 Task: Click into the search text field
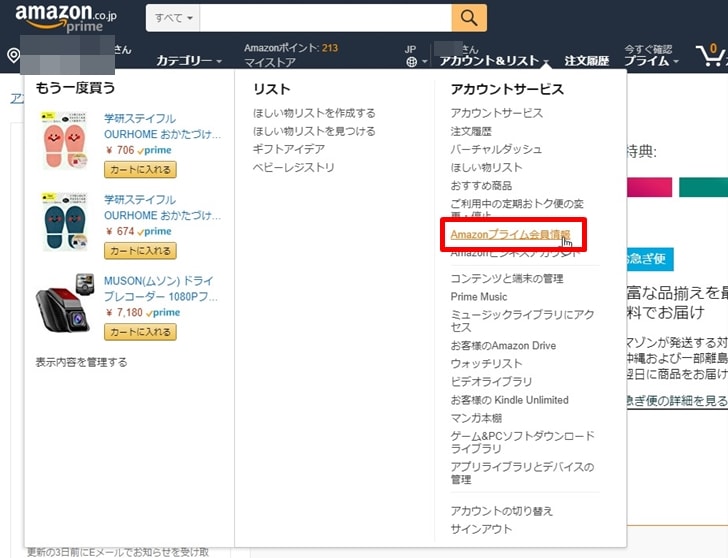coord(325,18)
